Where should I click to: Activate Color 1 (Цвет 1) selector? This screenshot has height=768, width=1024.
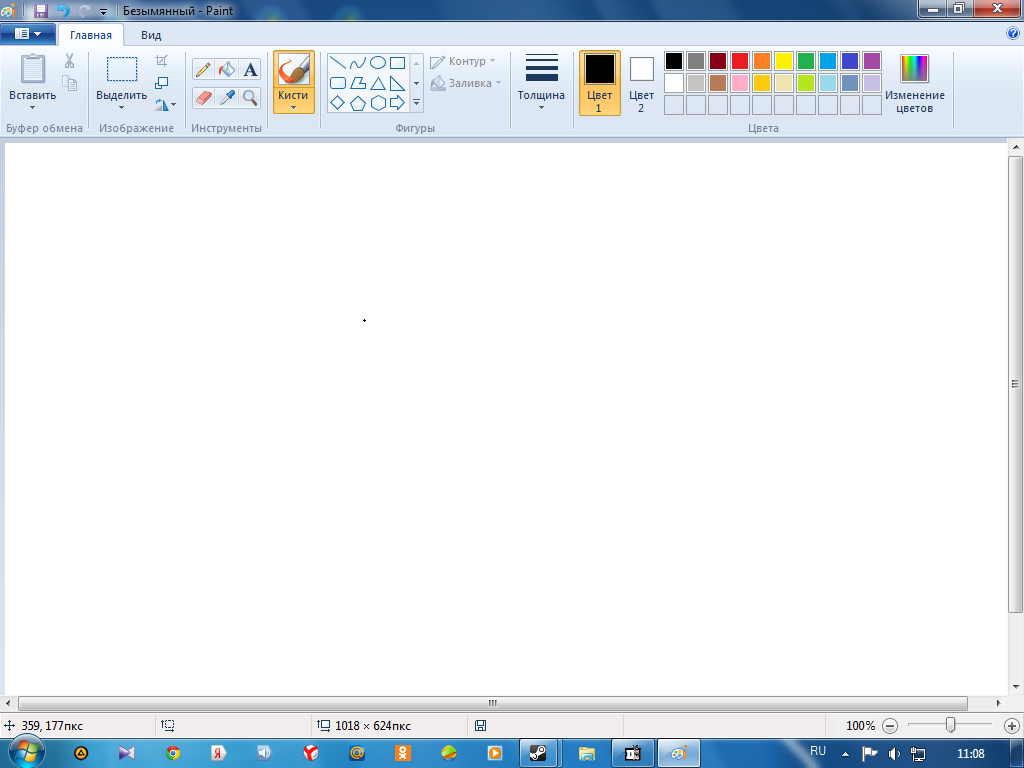600,82
